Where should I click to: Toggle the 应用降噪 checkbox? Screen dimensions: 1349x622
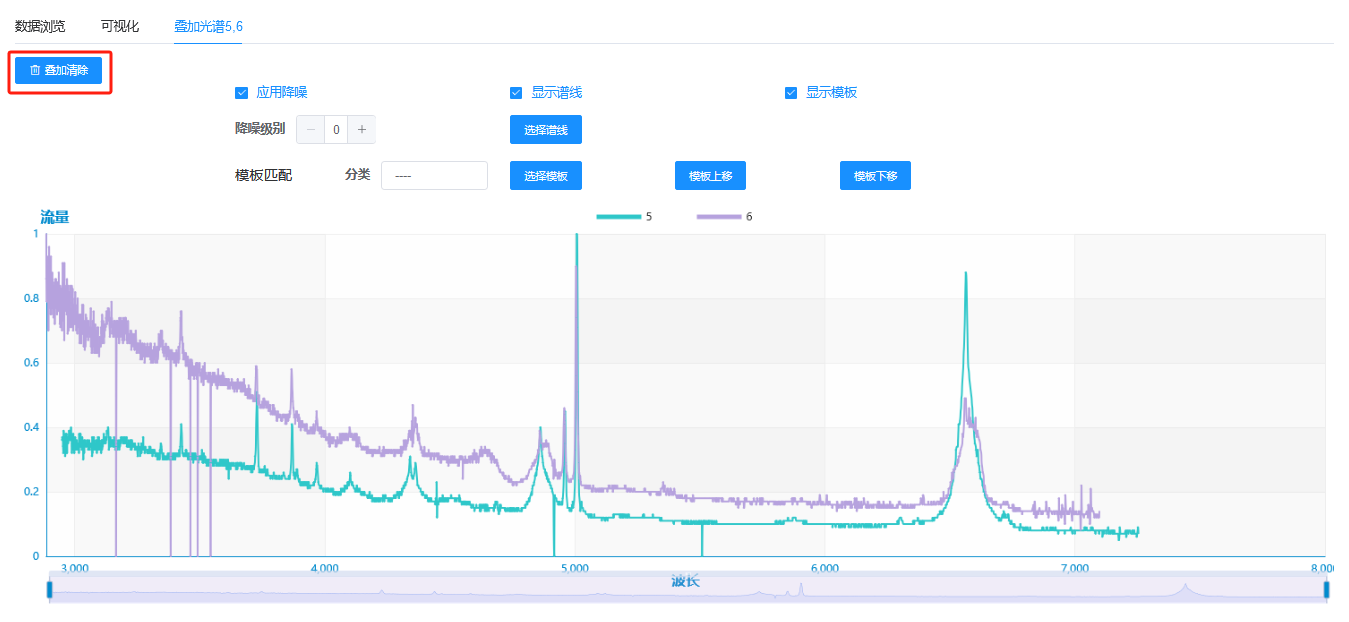[x=241, y=93]
